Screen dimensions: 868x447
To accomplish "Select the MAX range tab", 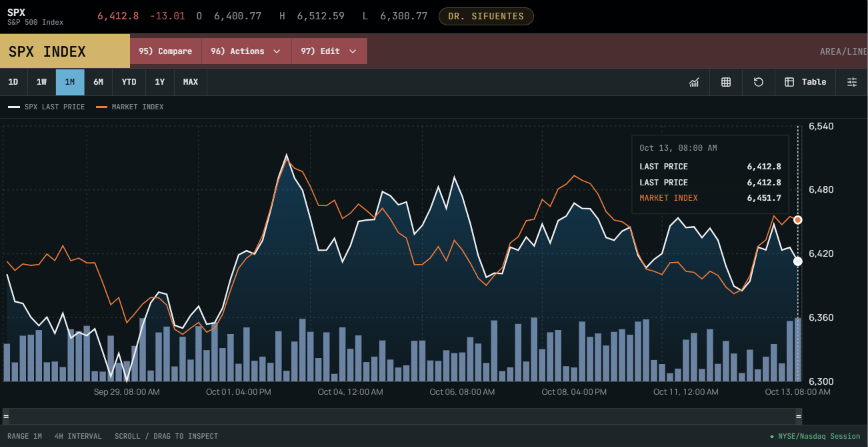I will pyautogui.click(x=190, y=82).
